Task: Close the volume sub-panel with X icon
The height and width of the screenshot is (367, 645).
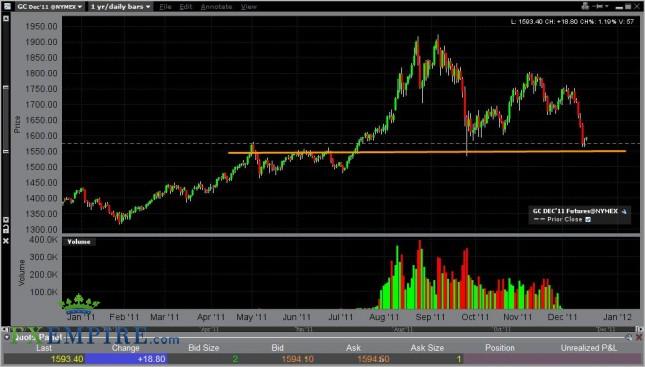Action: pyautogui.click(x=6, y=241)
